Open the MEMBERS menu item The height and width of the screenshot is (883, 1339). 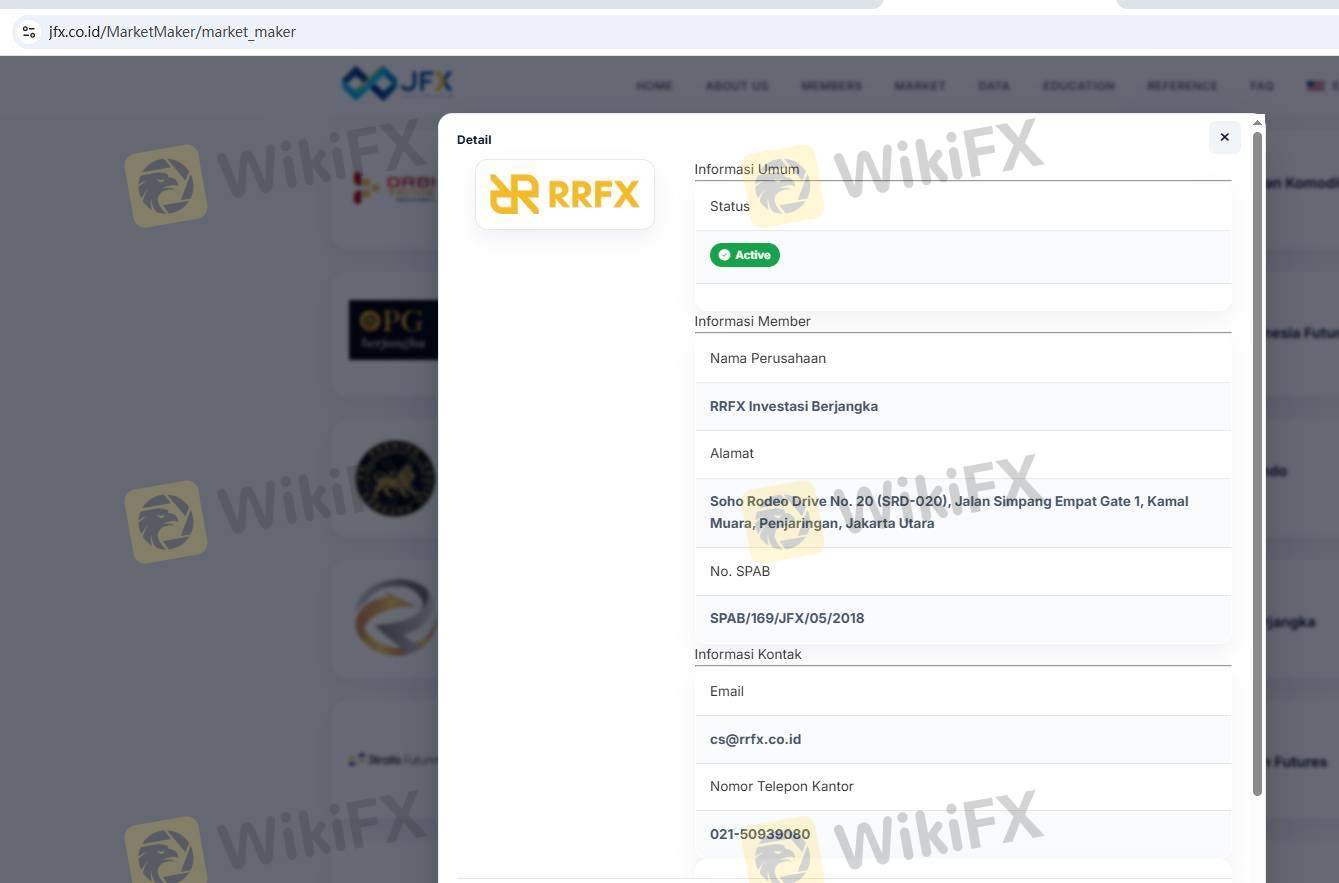pos(831,86)
